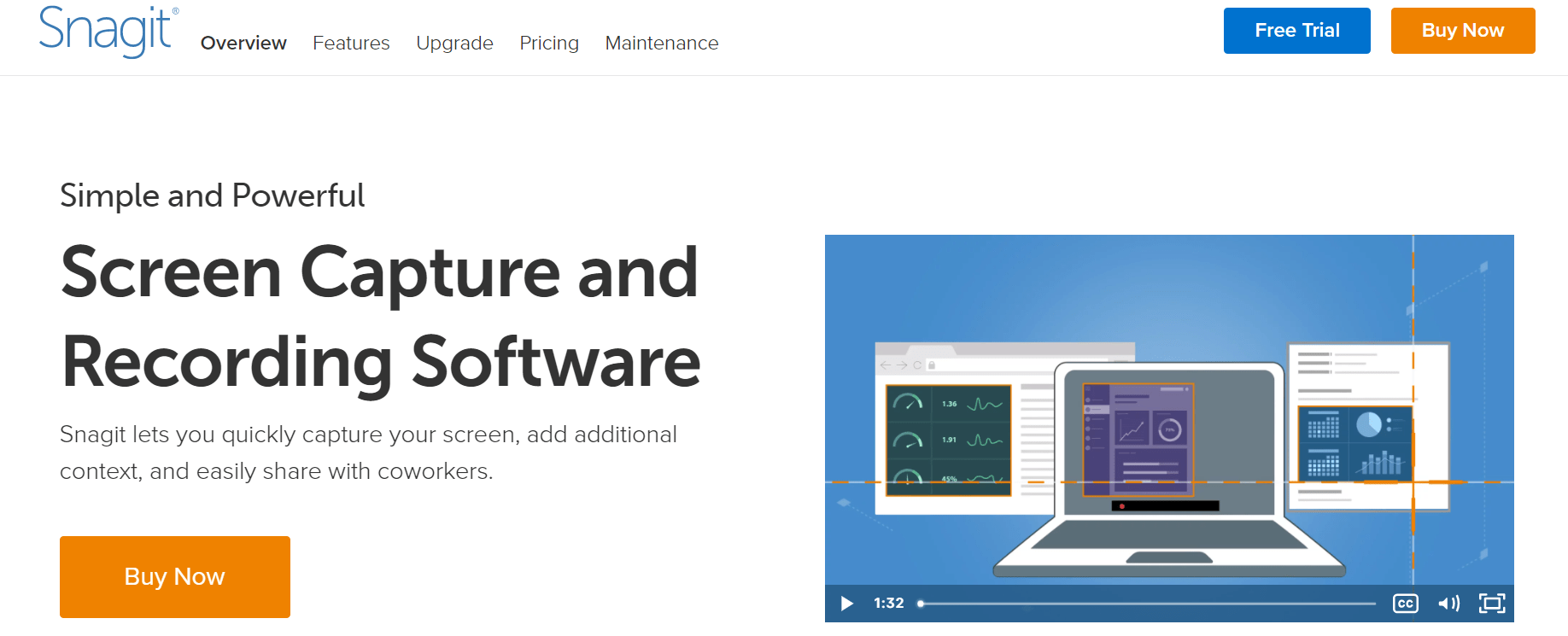Go to the Features page
Viewport: 1568px width, 636px height.
pyautogui.click(x=351, y=43)
